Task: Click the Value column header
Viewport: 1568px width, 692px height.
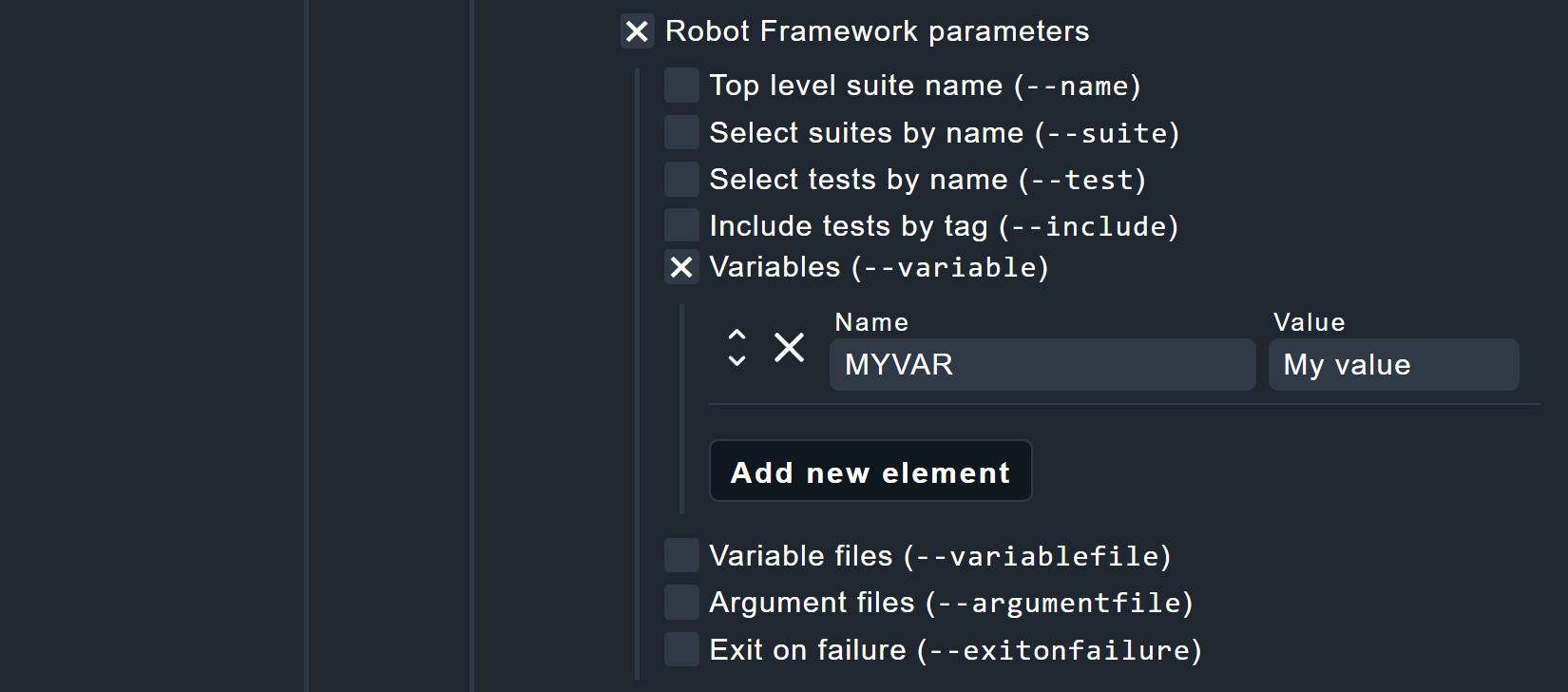Action: click(x=1309, y=322)
